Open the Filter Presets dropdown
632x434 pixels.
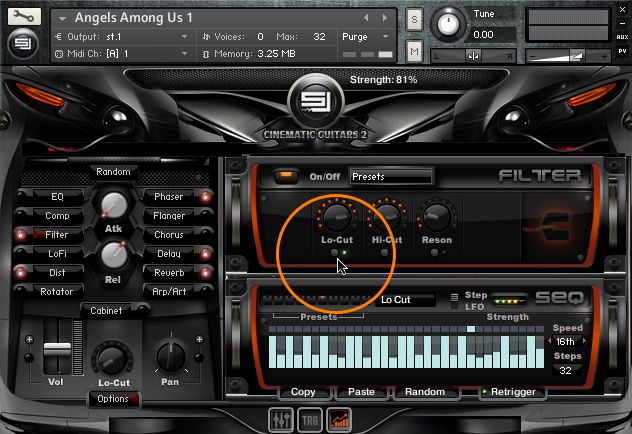click(x=391, y=177)
